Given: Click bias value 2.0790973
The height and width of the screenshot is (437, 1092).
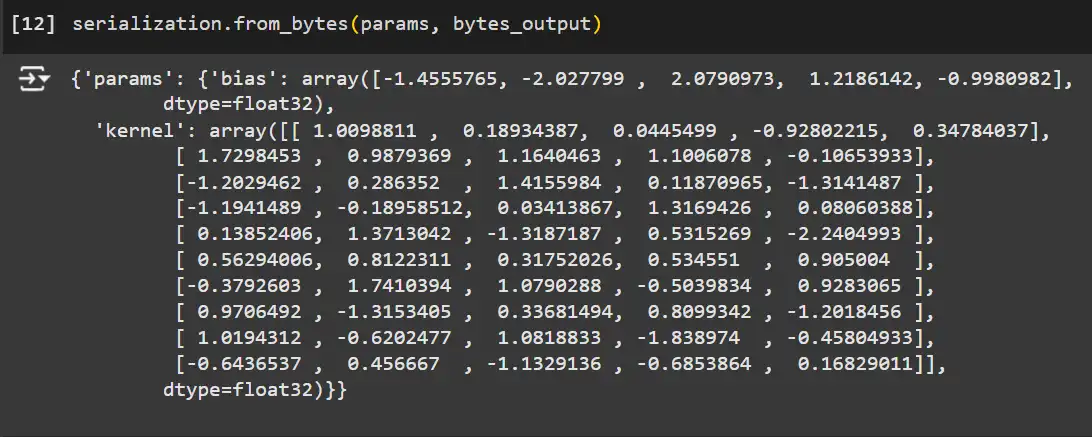Looking at the screenshot, I should coord(723,79).
